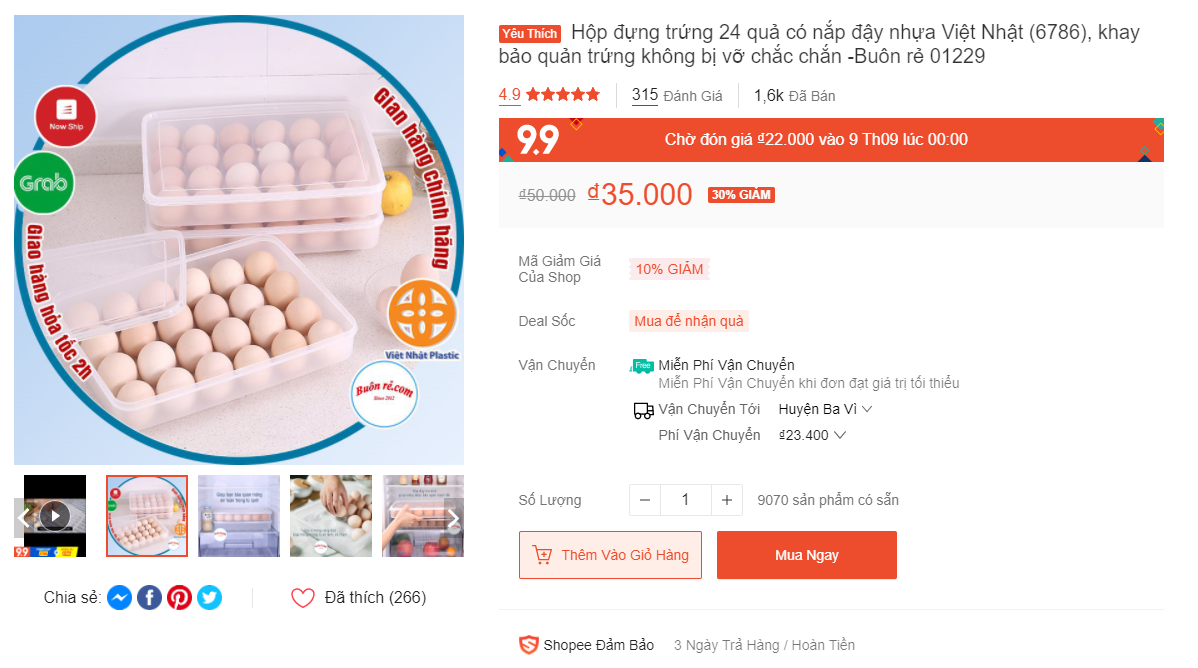
Task: Decrease quantity with minus button
Action: 645,500
